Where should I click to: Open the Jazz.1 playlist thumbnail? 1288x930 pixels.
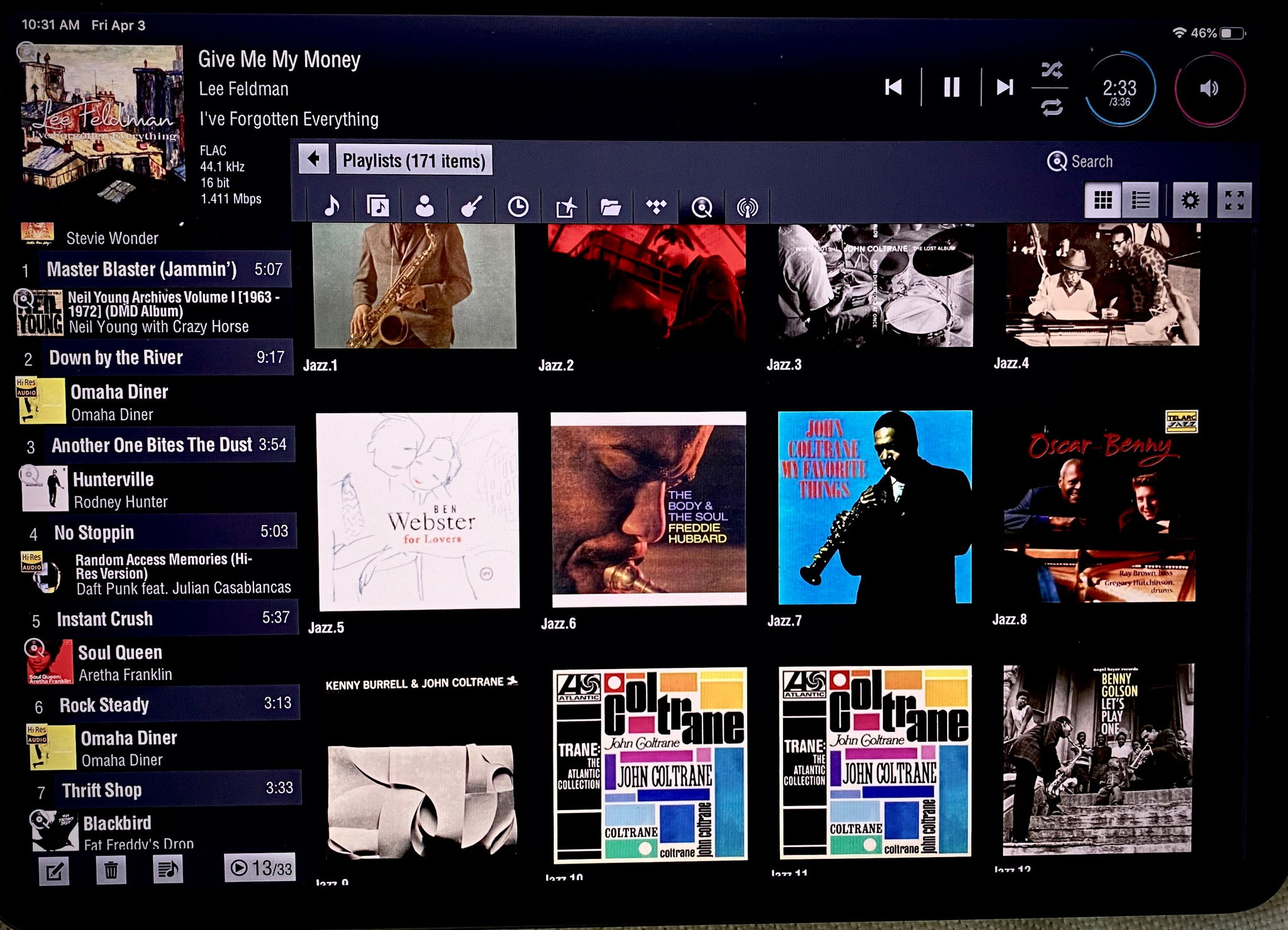click(414, 285)
